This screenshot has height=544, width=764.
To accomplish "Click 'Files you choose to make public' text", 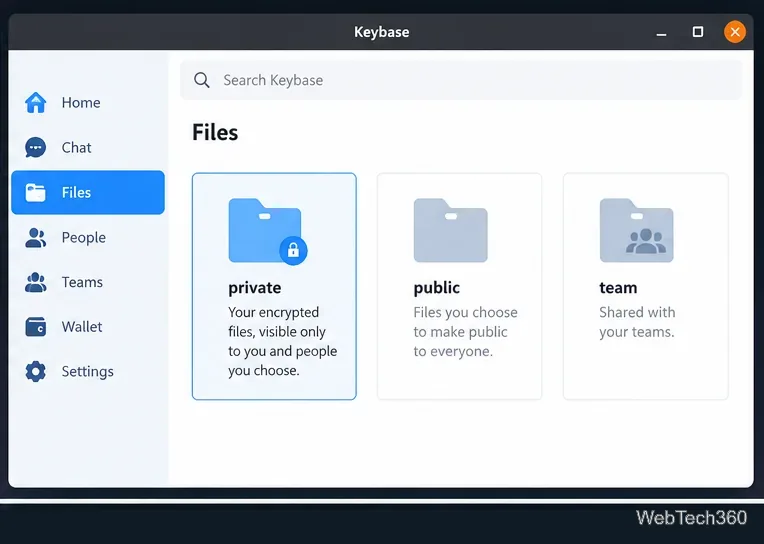I will point(465,331).
